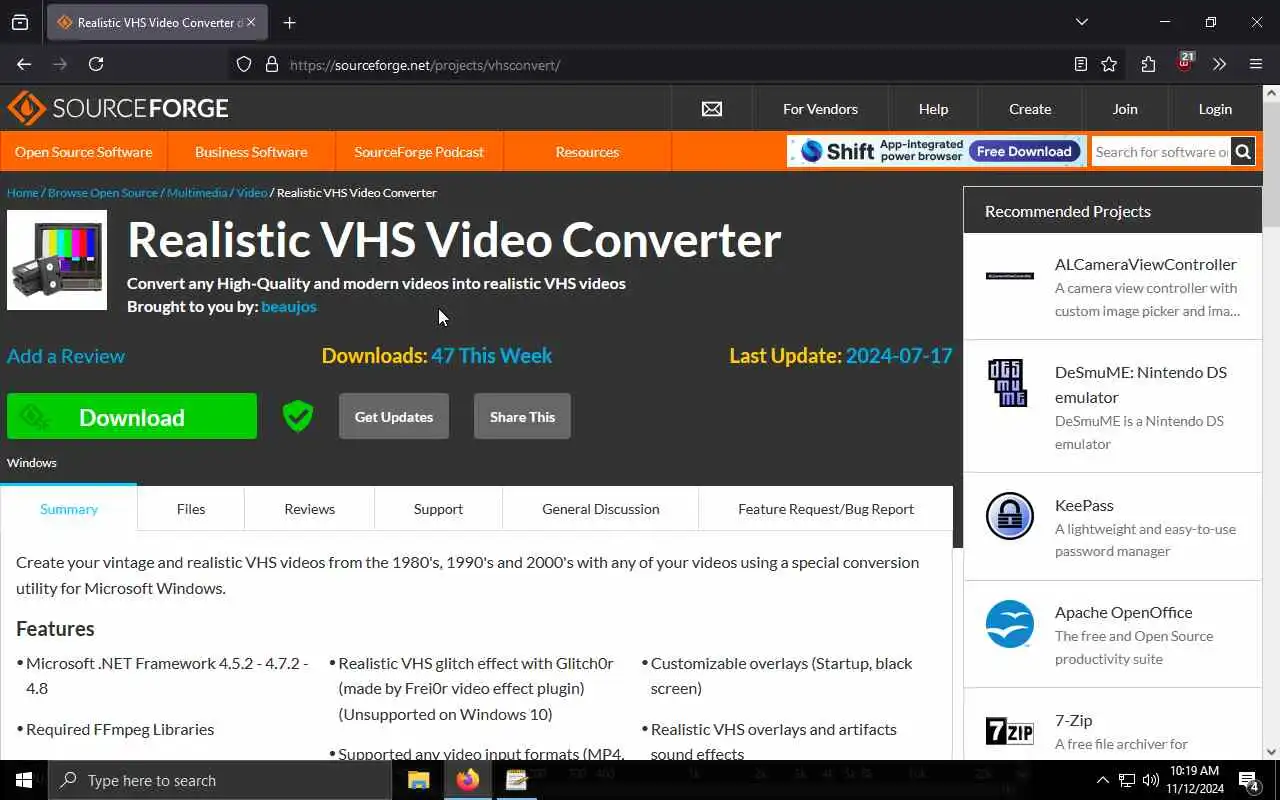This screenshot has width=1280, height=800.
Task: Open the Firefox hamburger menu
Action: [x=1256, y=64]
